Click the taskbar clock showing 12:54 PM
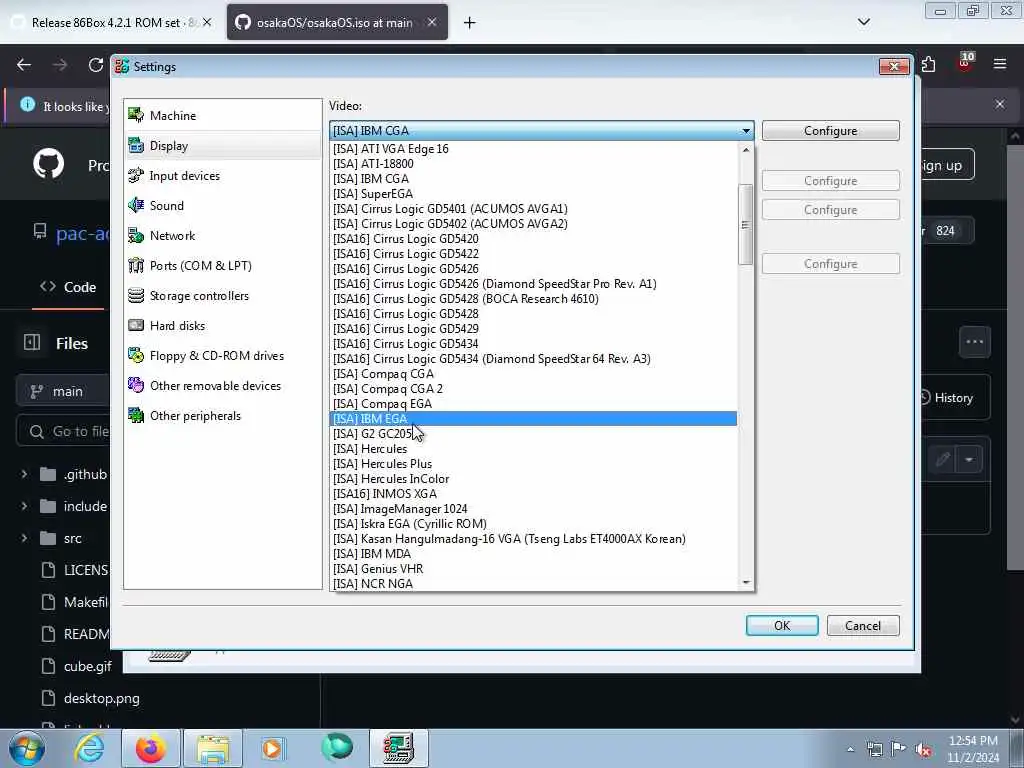This screenshot has width=1024, height=768. [x=973, y=749]
